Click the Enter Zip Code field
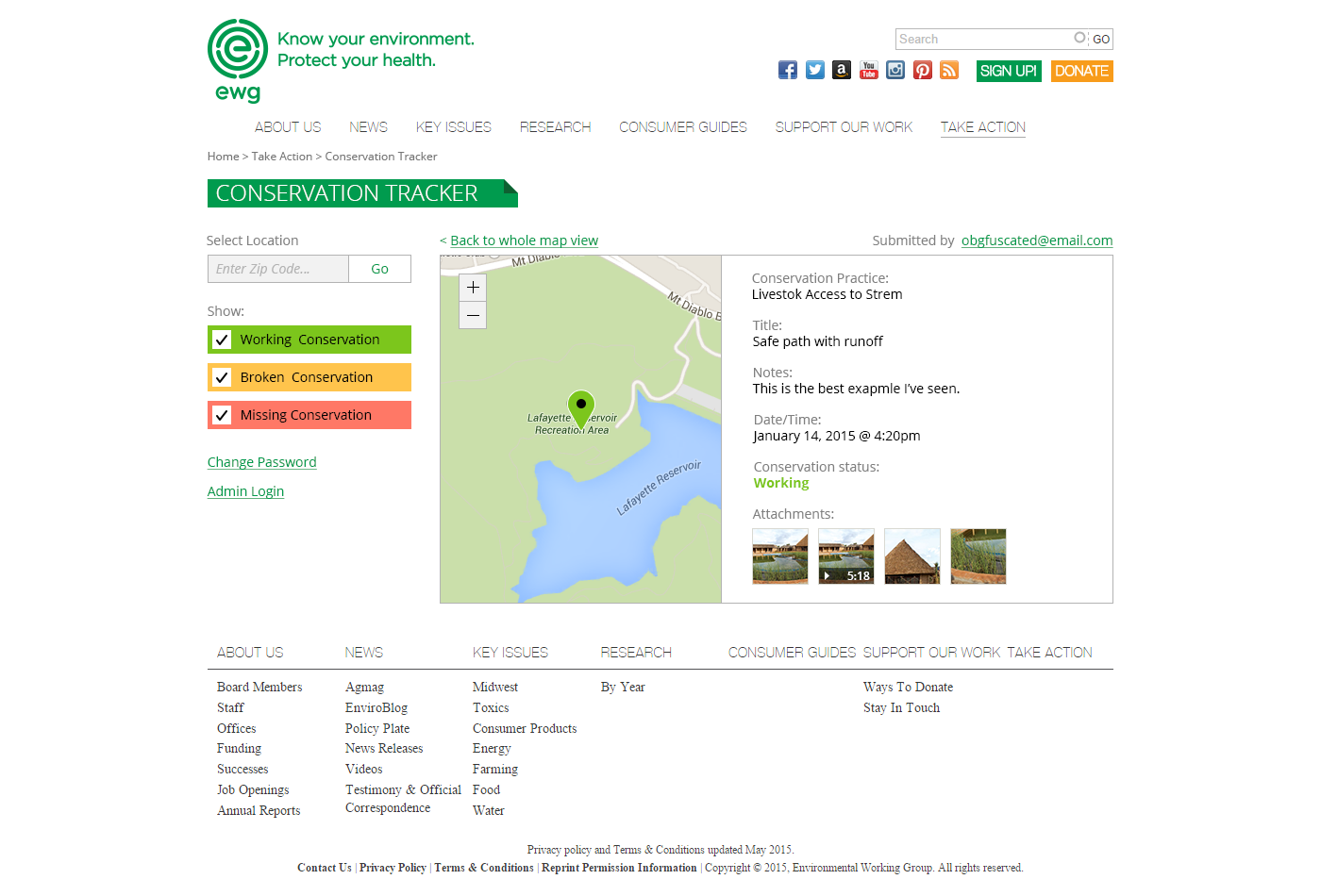The height and width of the screenshot is (896, 1321). [x=278, y=269]
